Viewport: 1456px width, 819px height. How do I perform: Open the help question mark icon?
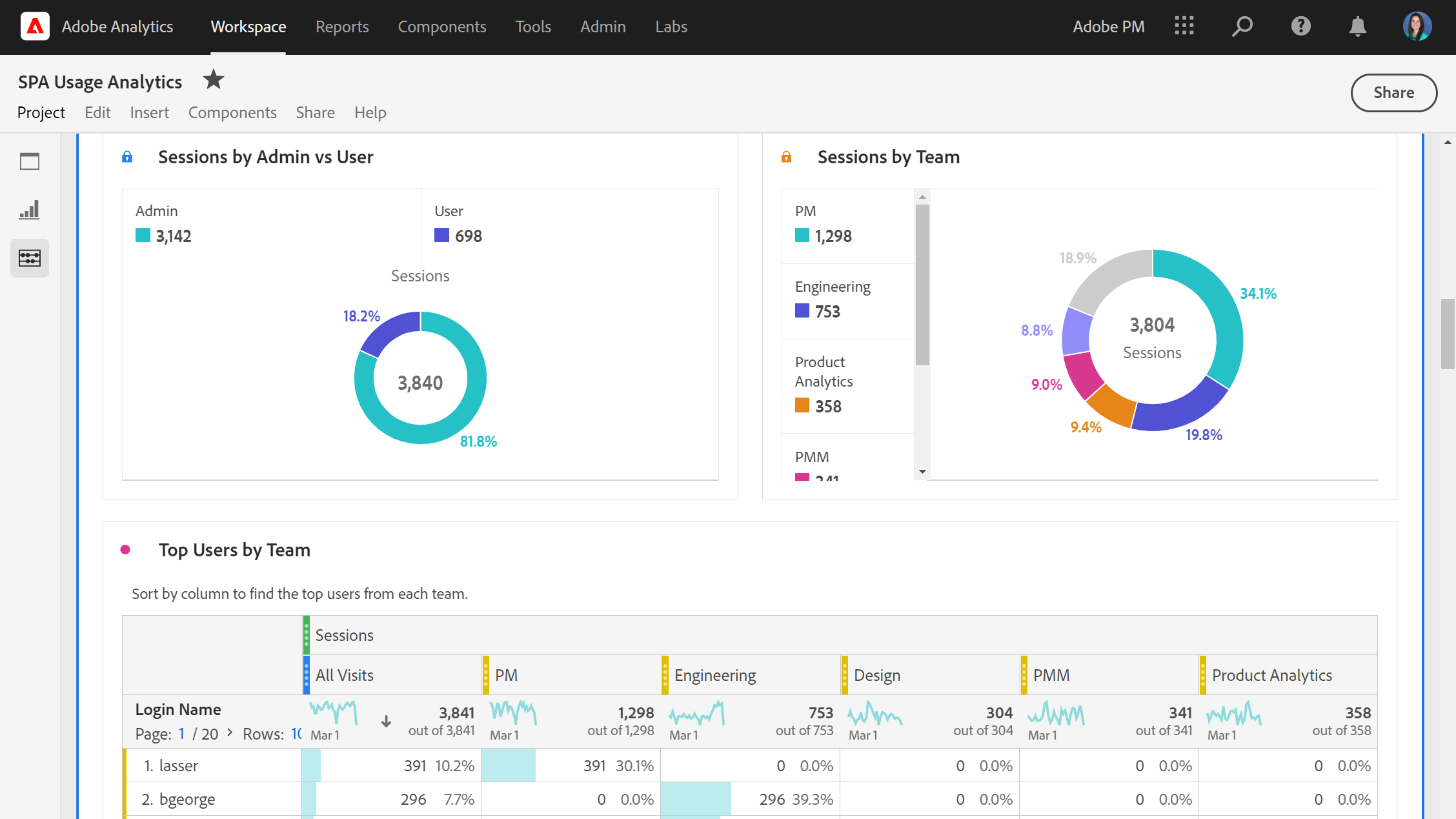1300,26
